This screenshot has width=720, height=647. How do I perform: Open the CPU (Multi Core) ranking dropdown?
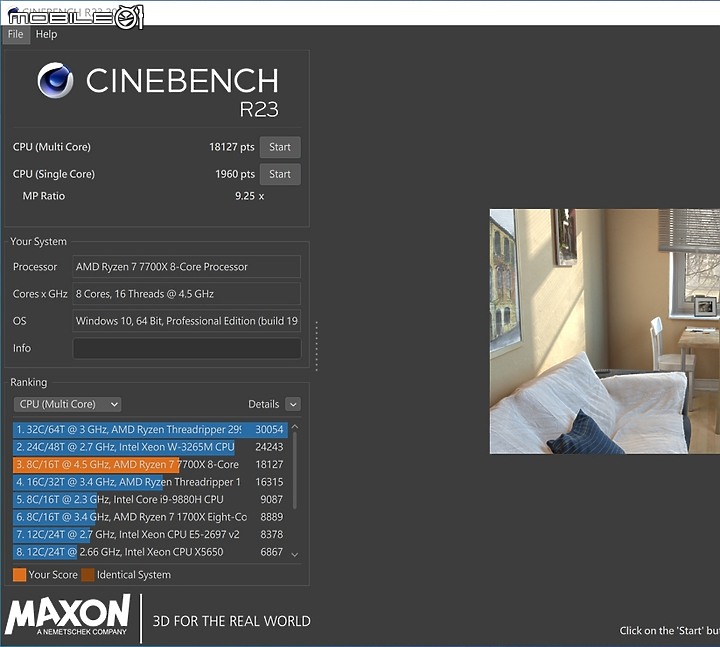68,404
